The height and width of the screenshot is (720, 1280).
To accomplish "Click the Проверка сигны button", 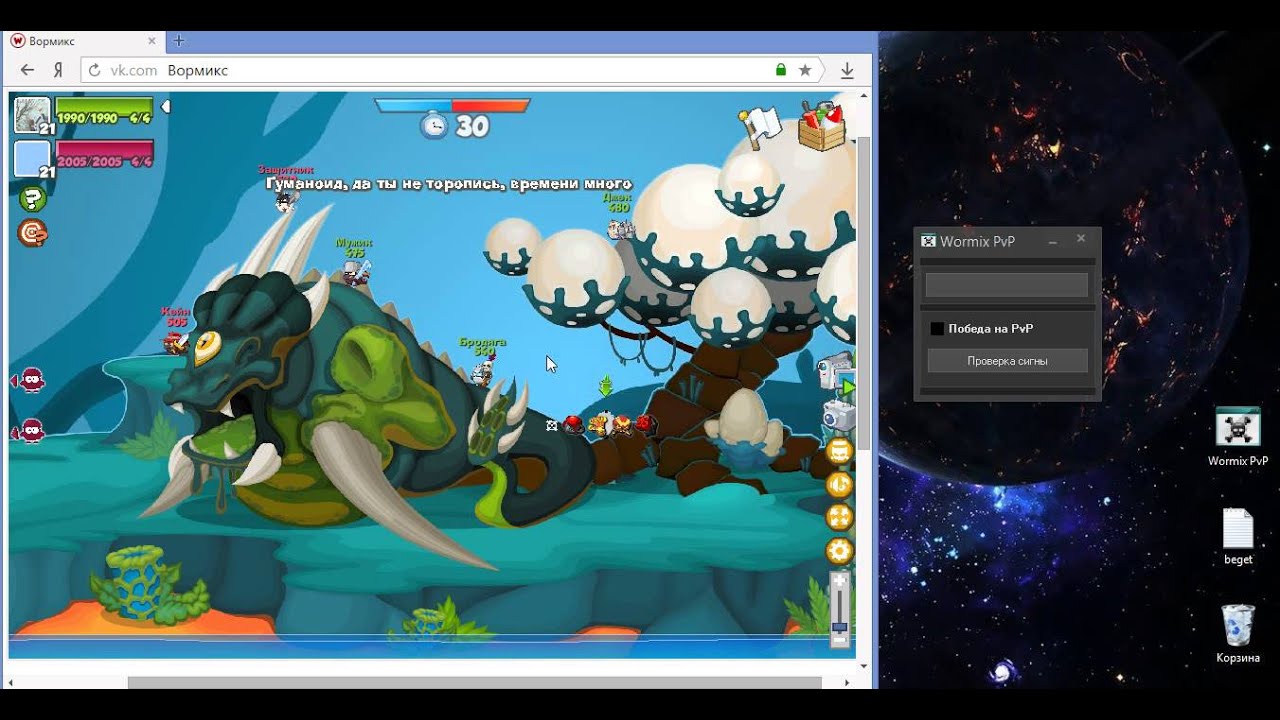I will 1007,361.
